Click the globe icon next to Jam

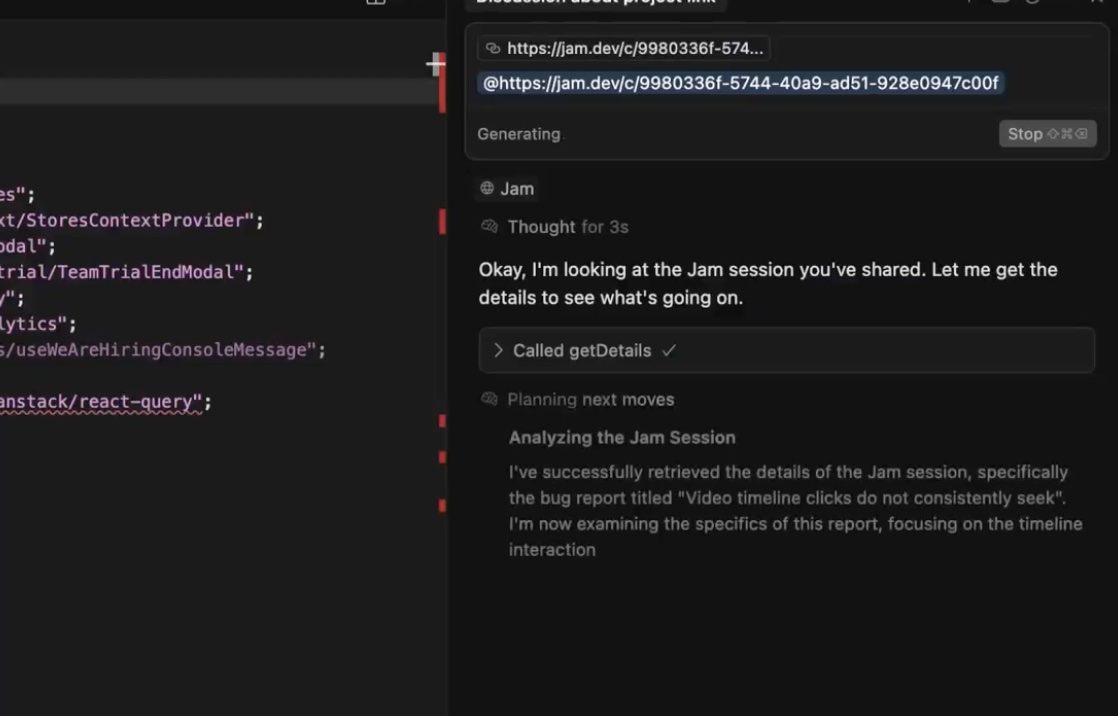[487, 188]
